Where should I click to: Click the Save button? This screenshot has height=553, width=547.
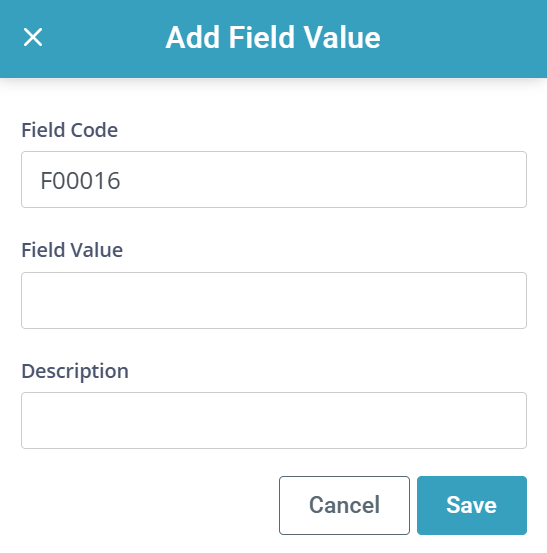point(472,505)
